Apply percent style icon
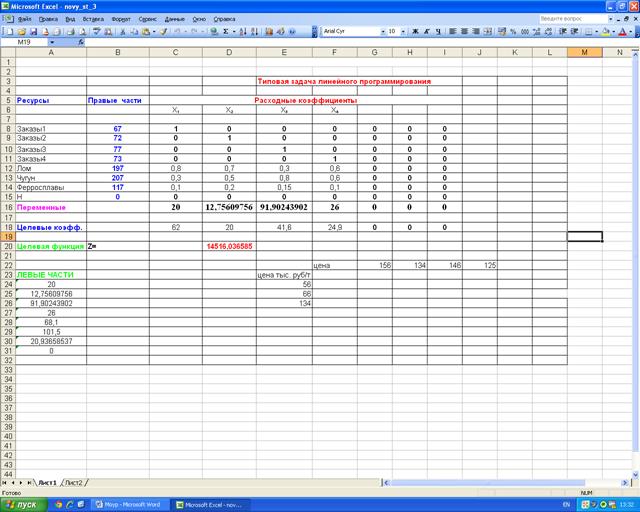The image size is (640, 512). click(x=513, y=31)
